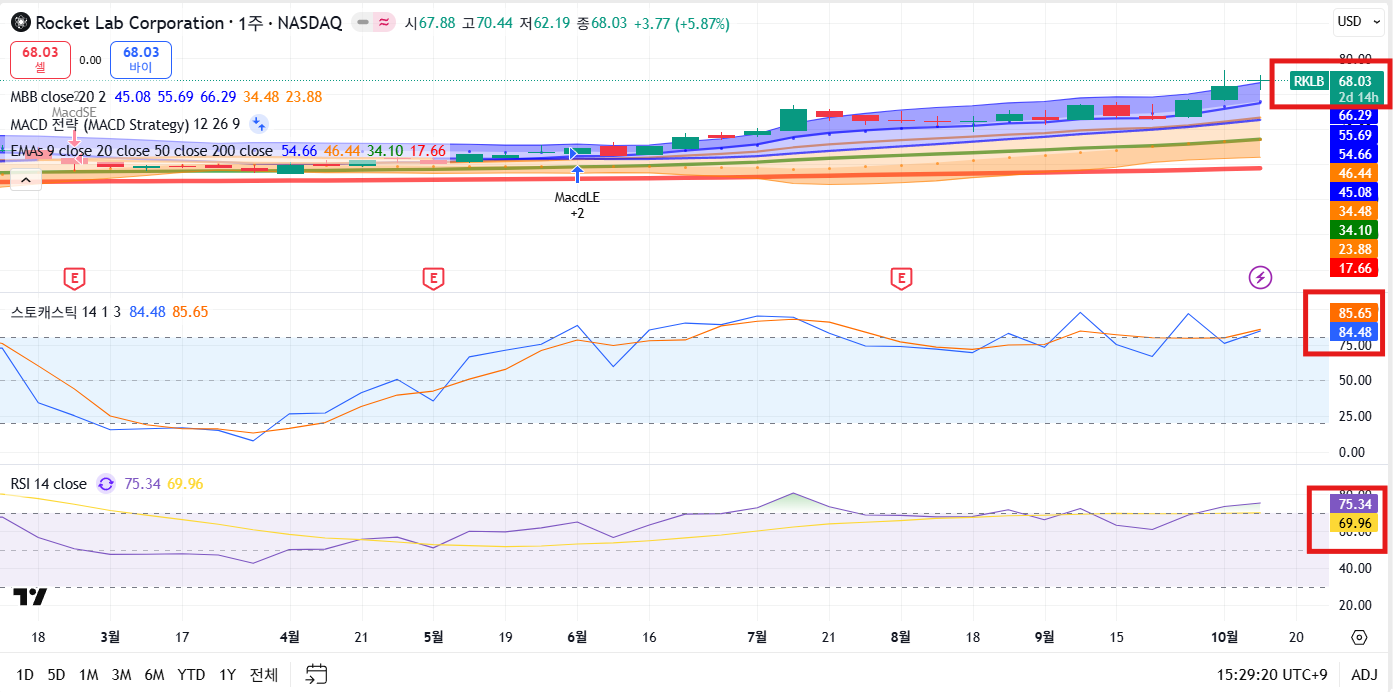Click the EMAs 9 close 20 close legend
Image resolution: width=1393 pixels, height=692 pixels.
(141, 151)
